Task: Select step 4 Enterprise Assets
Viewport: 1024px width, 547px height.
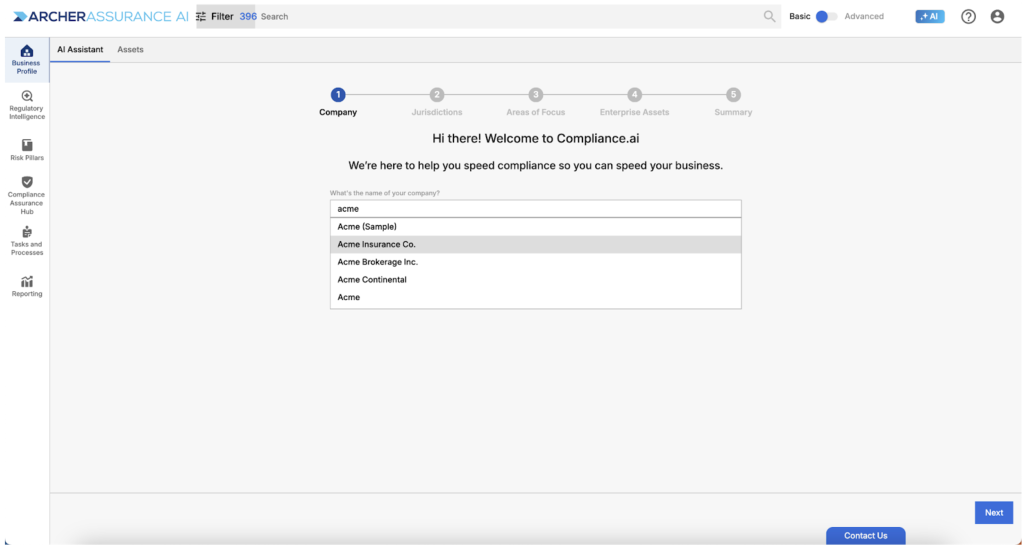Action: click(x=634, y=102)
